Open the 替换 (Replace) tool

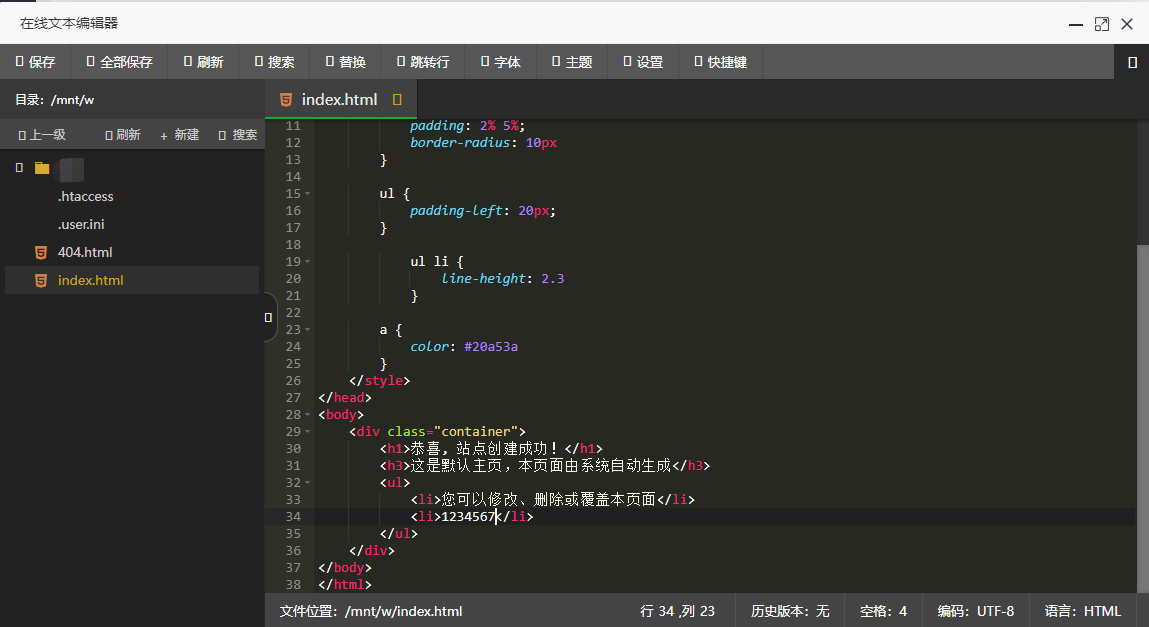[345, 62]
